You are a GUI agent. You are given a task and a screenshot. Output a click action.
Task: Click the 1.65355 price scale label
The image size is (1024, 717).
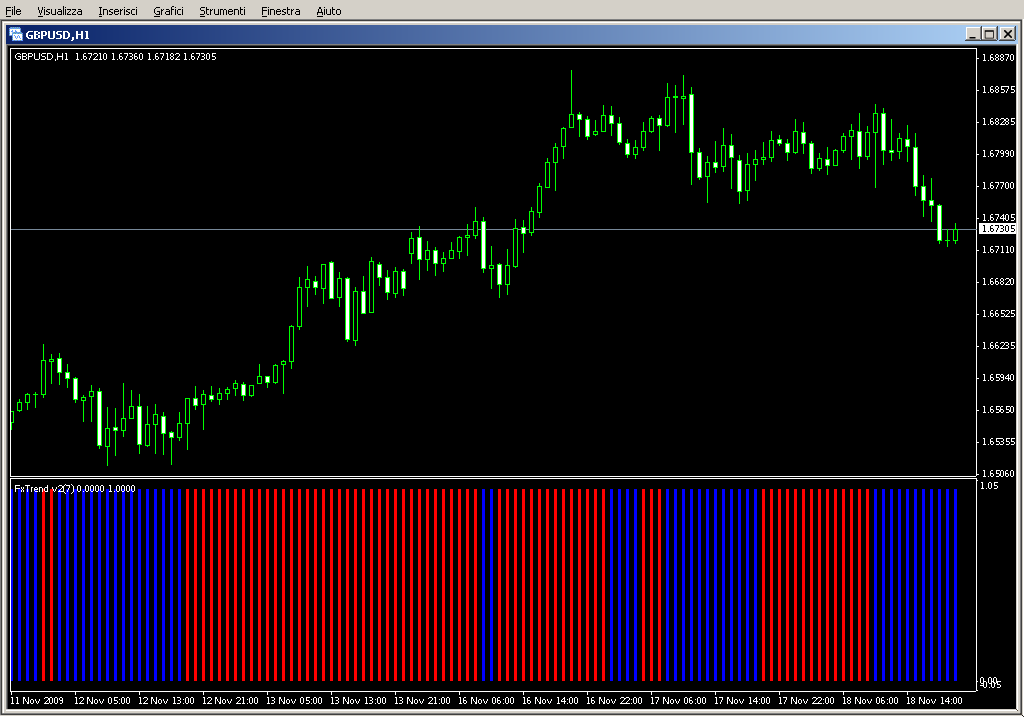[x=999, y=441]
